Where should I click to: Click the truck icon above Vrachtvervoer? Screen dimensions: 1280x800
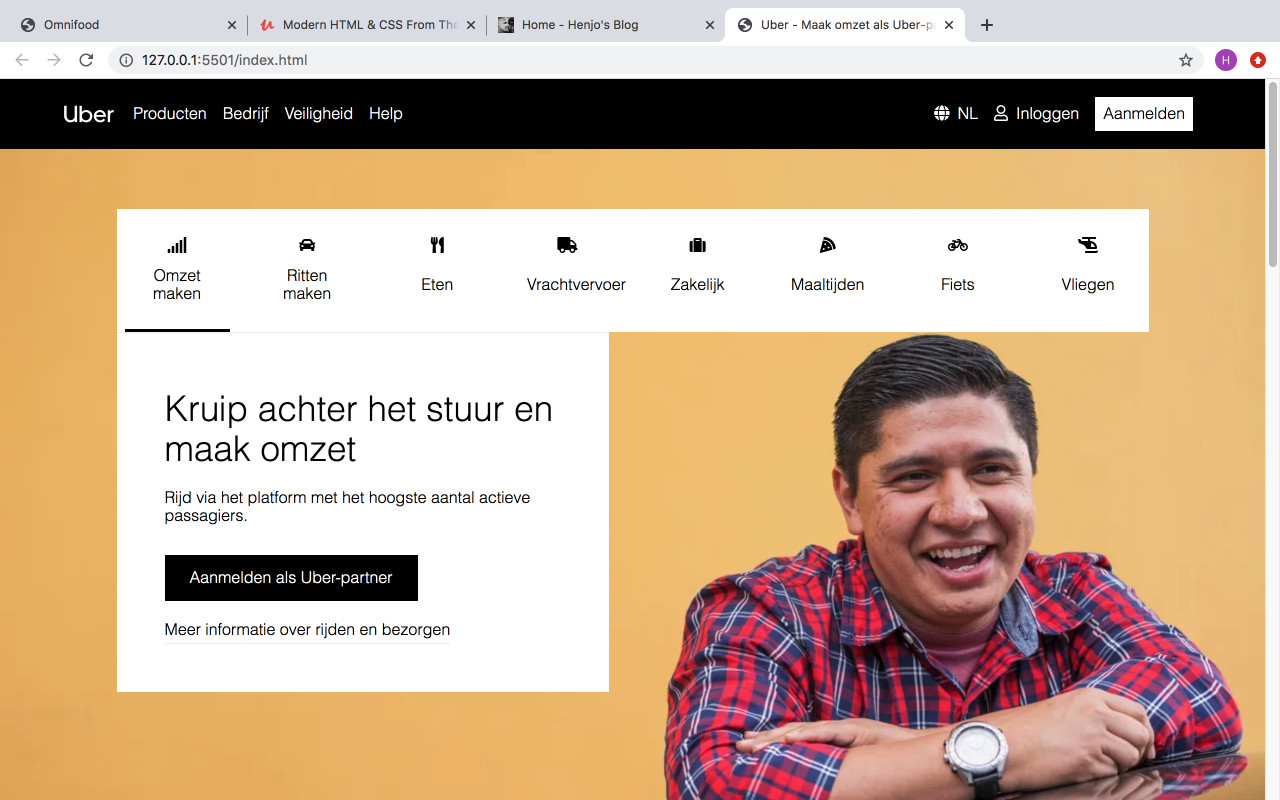pos(567,245)
